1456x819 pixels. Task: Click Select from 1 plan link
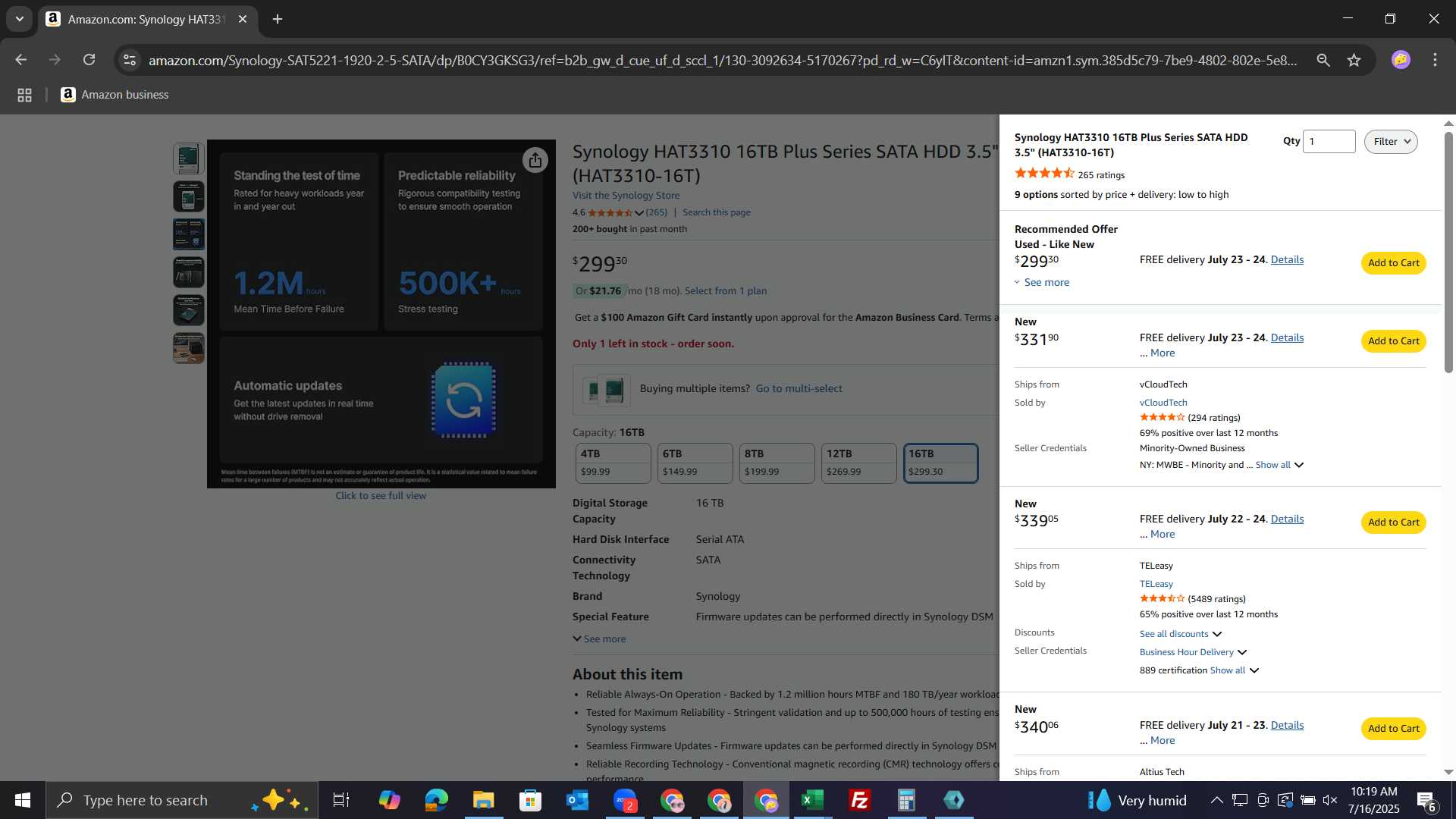pyautogui.click(x=726, y=291)
